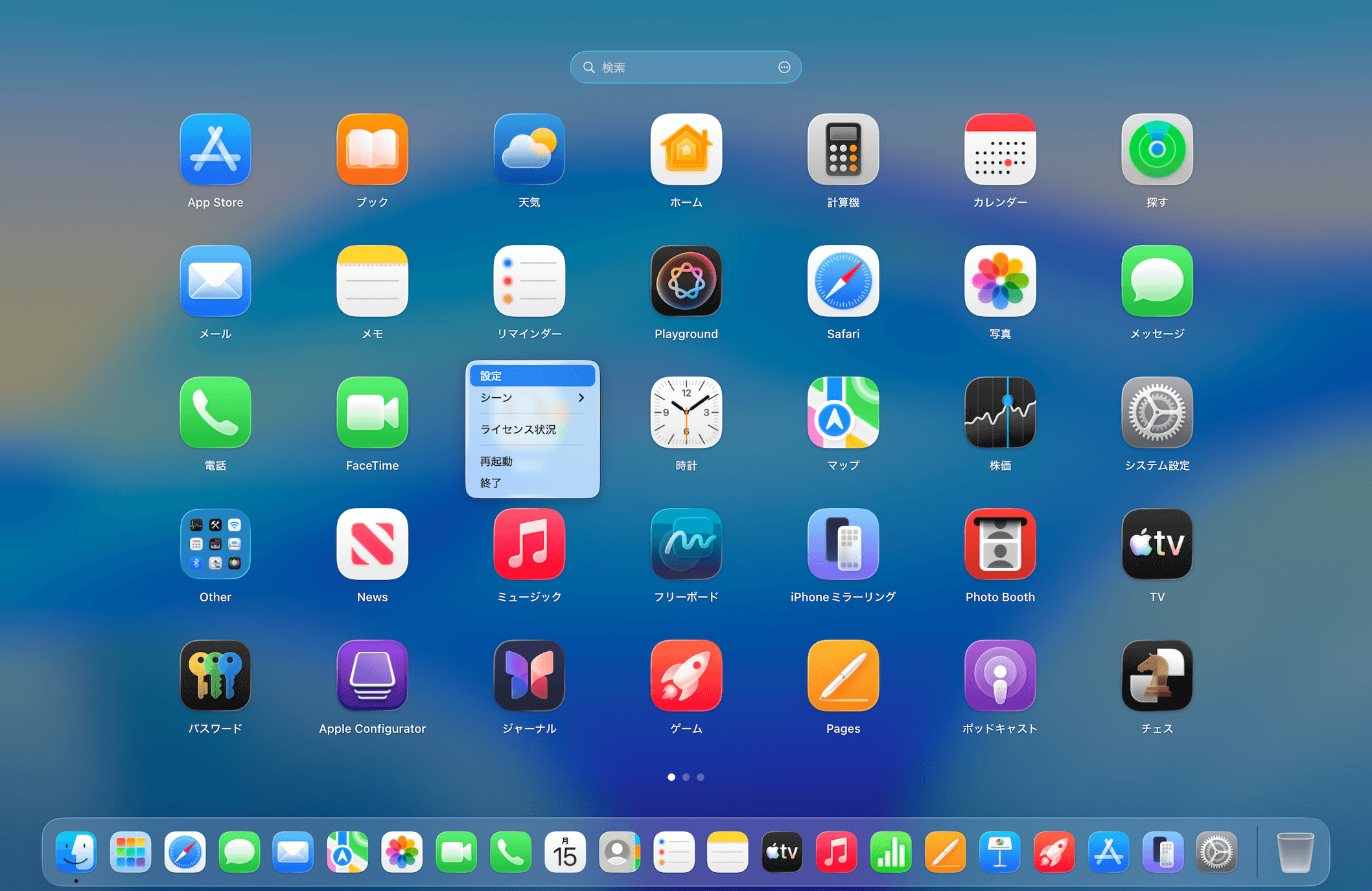Viewport: 1372px width, 891px height.
Task: Launch FaceTime from the app grid
Action: (x=372, y=413)
